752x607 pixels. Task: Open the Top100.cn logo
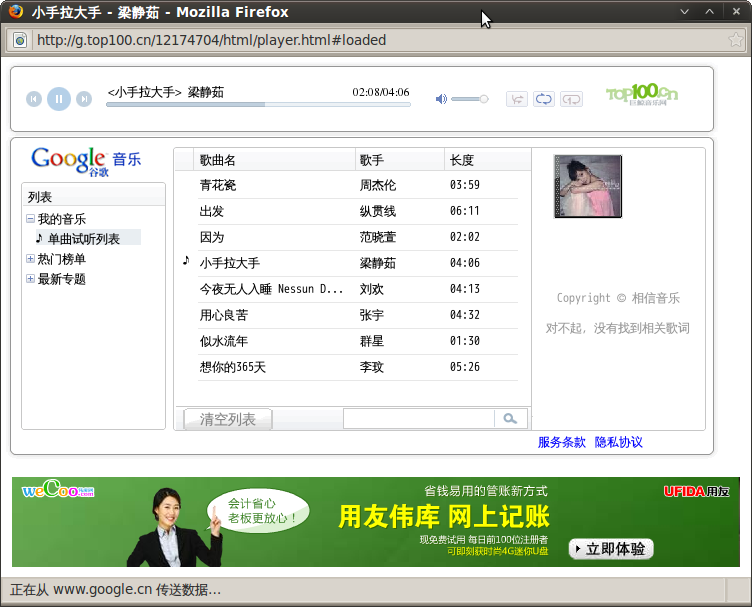(642, 94)
